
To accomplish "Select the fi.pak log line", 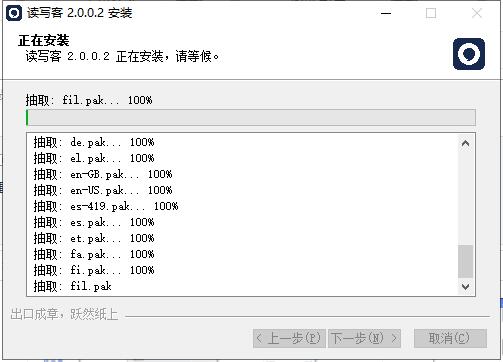I will pos(94,270).
